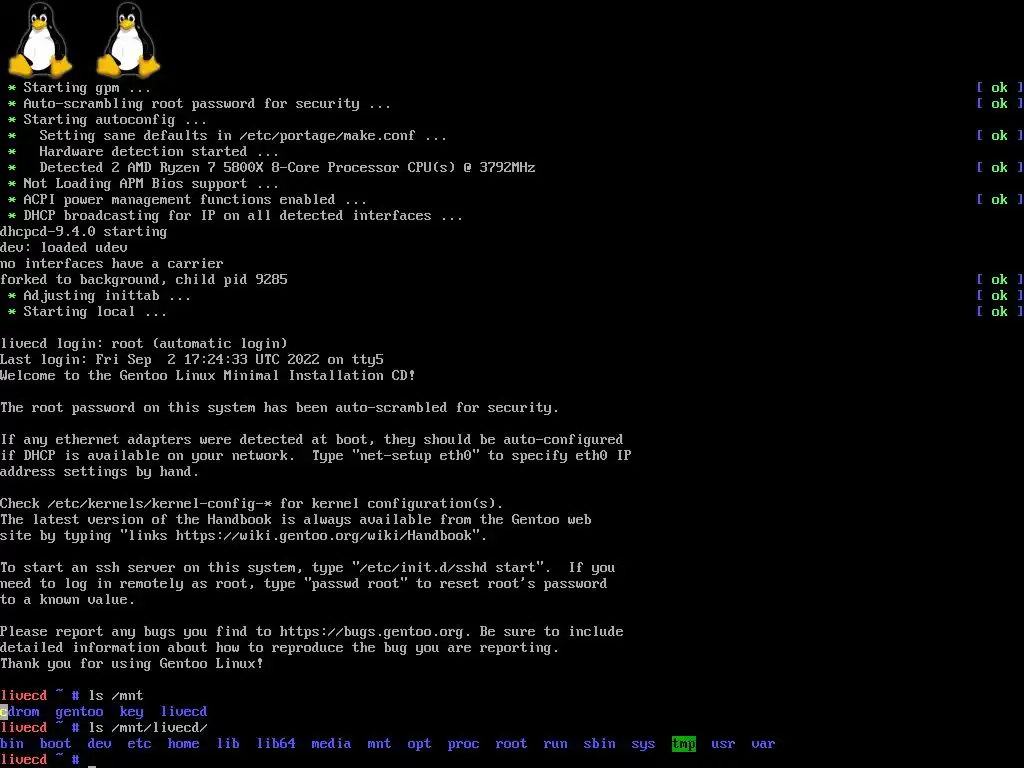This screenshot has width=1024, height=768.
Task: Click the 'root' directory entry
Action: (x=511, y=743)
